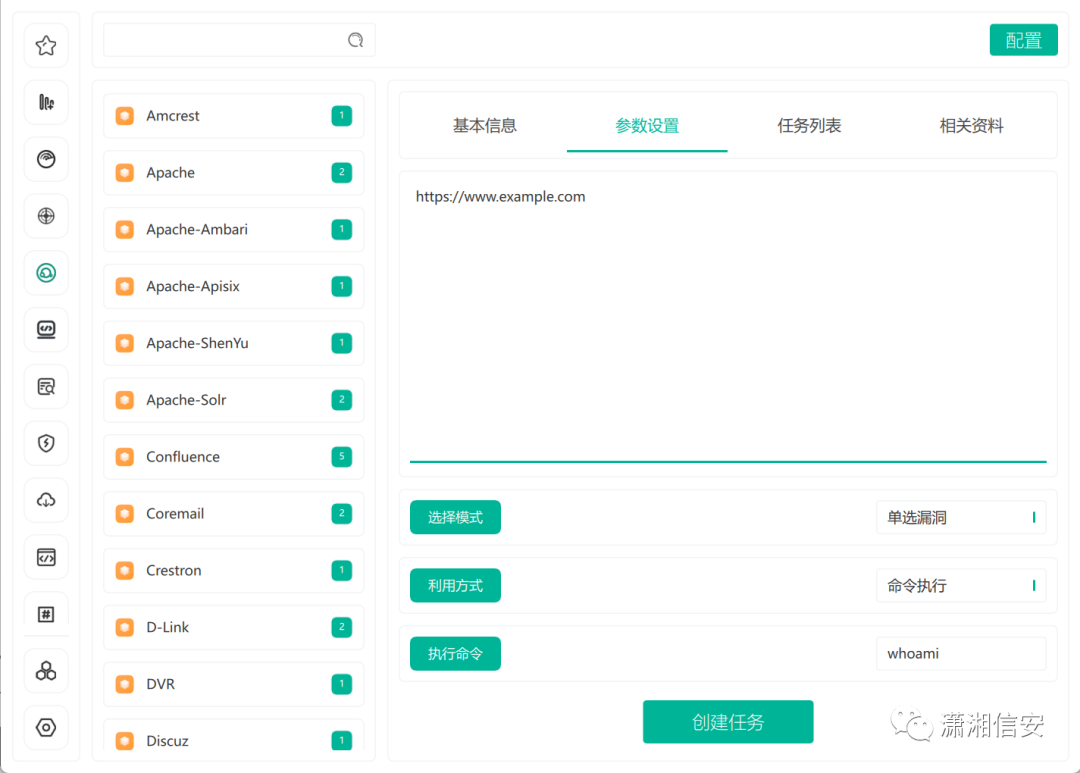Select the green active exploit sidebar icon
This screenshot has height=773, width=1080.
pos(46,273)
